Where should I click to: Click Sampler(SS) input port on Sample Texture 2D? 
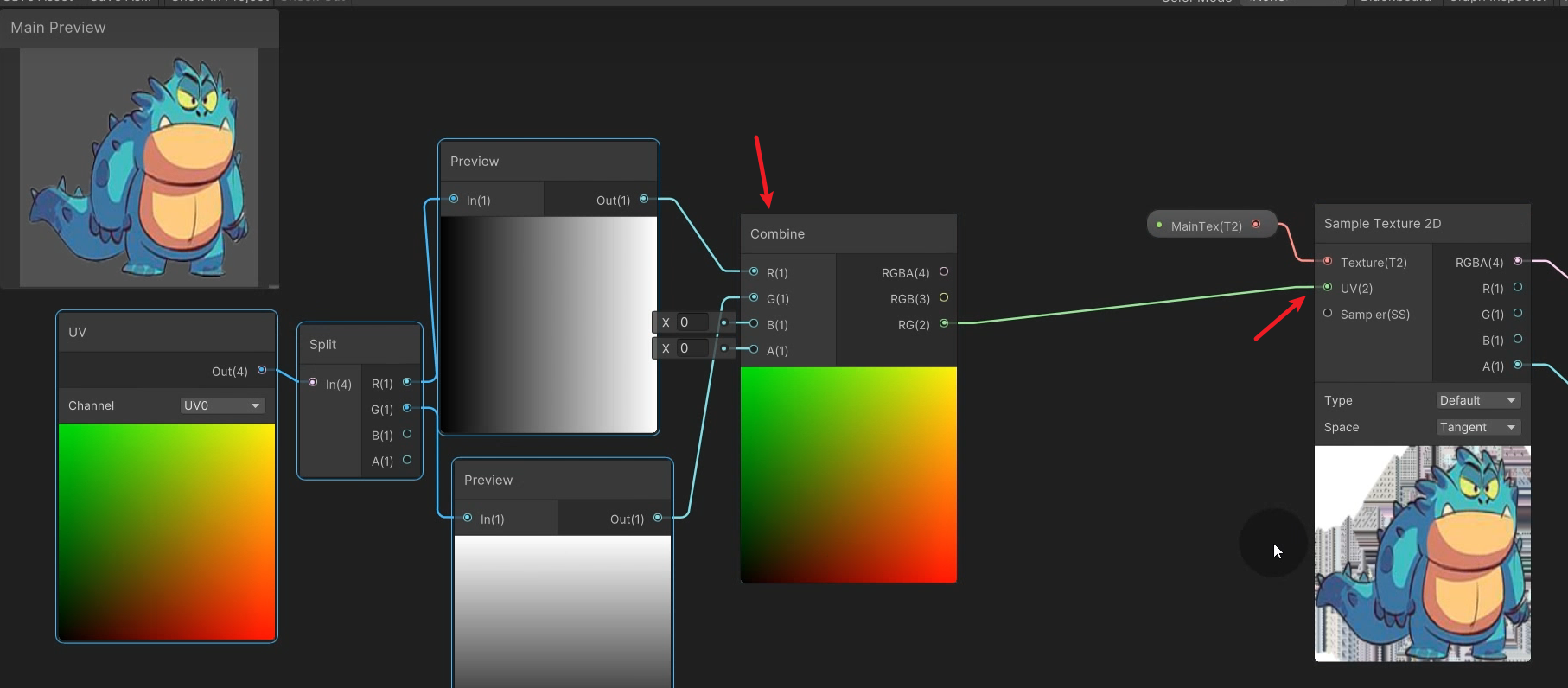click(1328, 313)
